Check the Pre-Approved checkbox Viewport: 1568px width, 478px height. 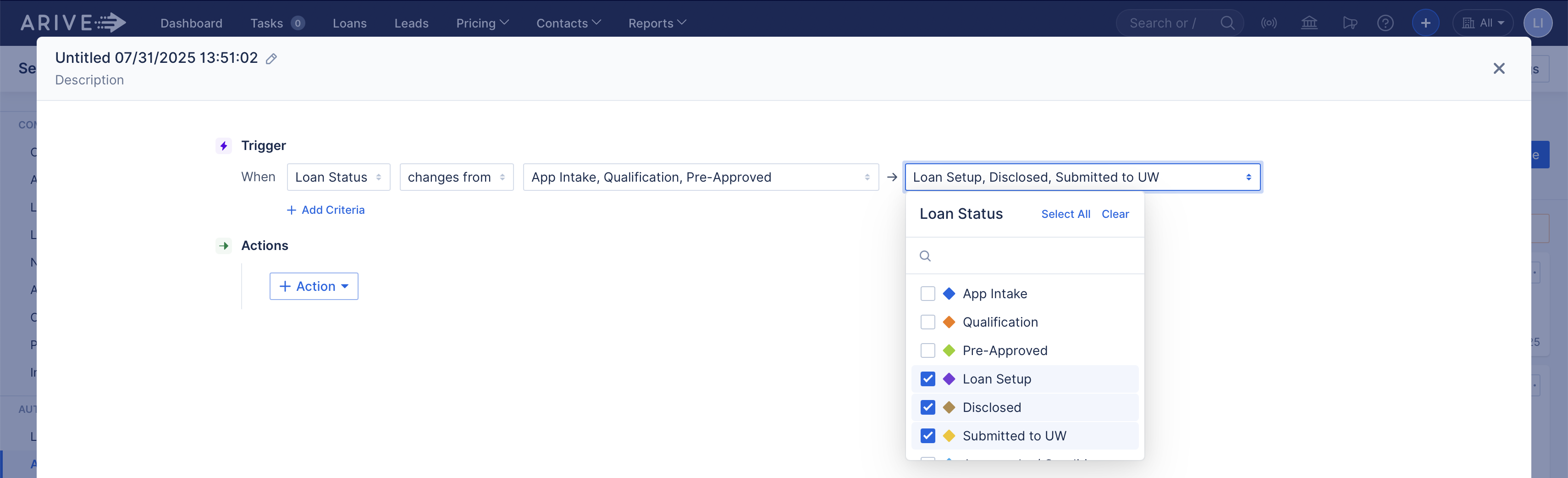coord(928,351)
